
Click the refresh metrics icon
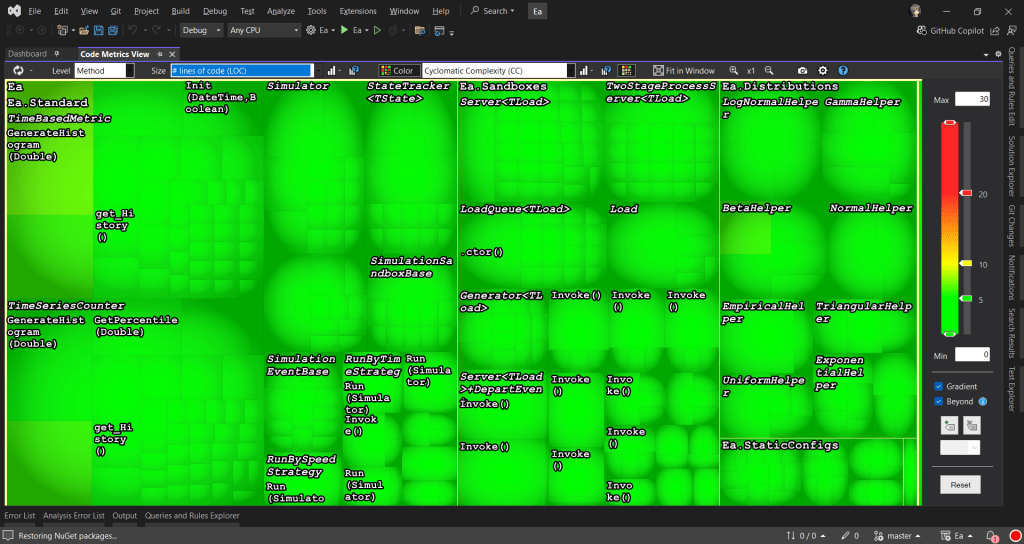point(18,71)
